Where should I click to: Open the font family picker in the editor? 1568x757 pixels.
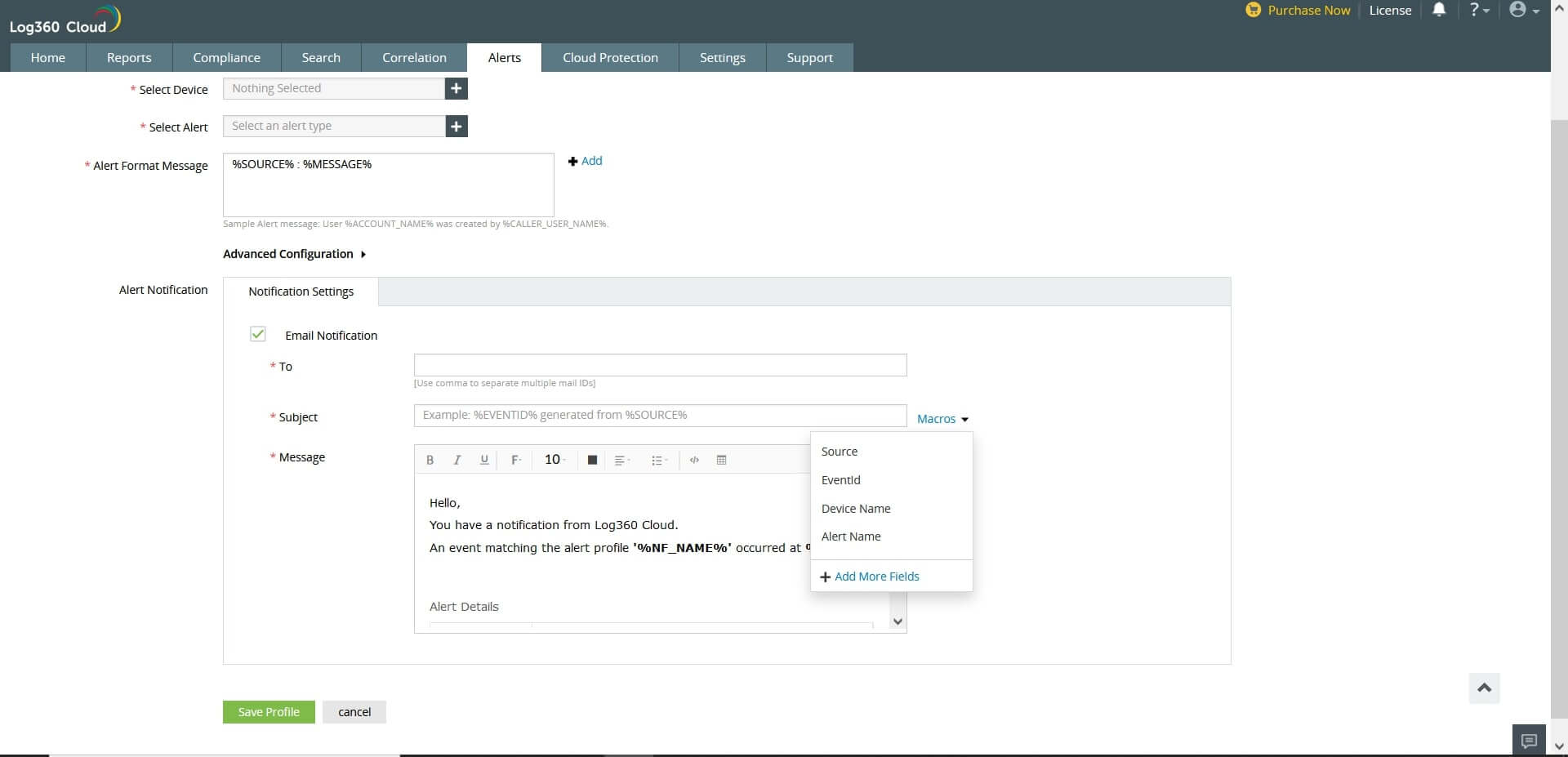tap(516, 460)
